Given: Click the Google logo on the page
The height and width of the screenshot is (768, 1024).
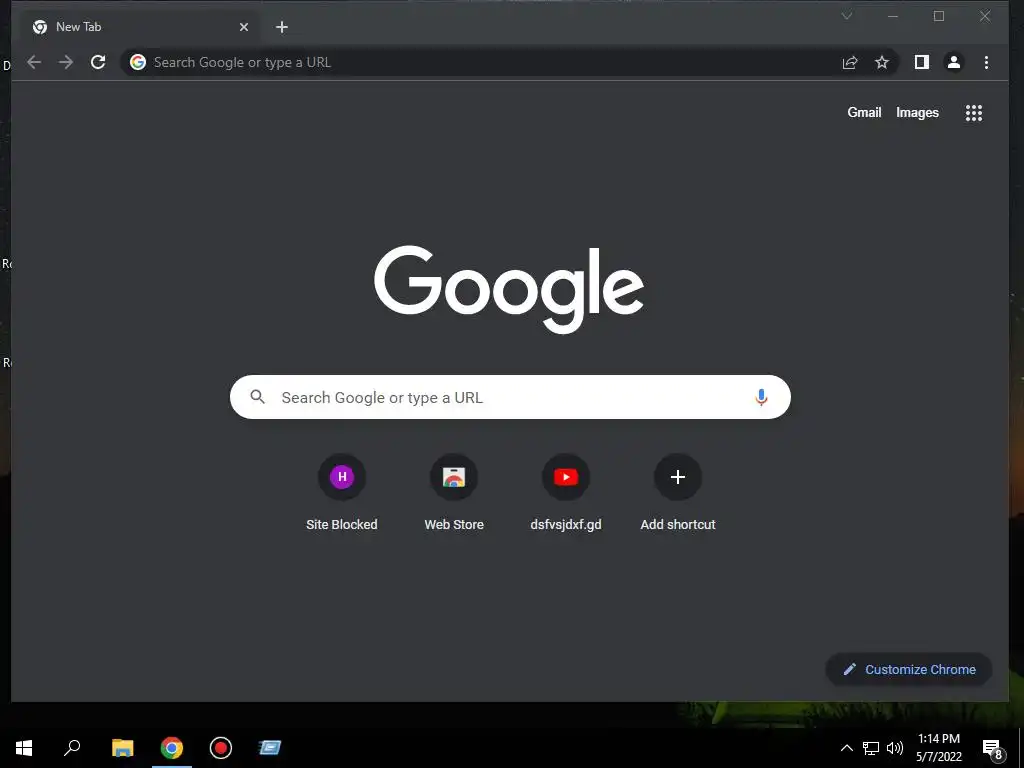Looking at the screenshot, I should 509,289.
